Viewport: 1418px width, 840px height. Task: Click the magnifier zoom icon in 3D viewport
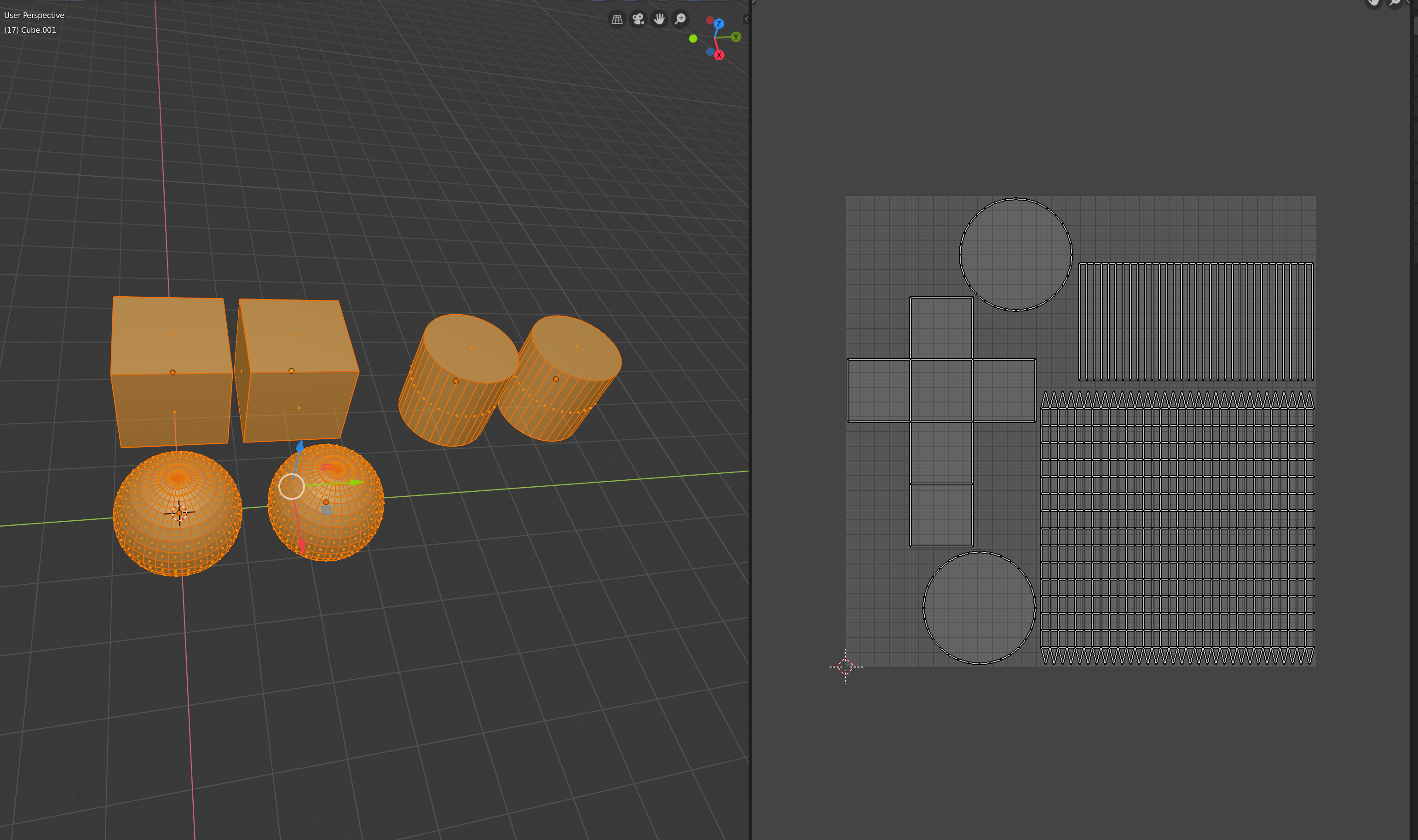coord(680,19)
